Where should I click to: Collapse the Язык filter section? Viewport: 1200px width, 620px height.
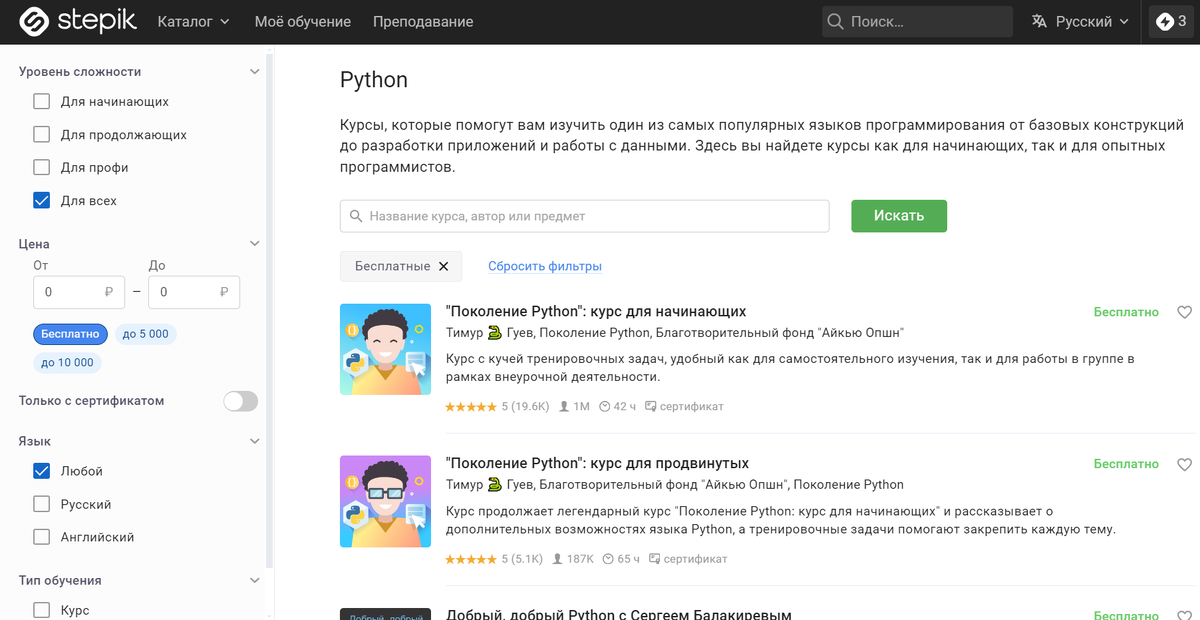tap(254, 441)
